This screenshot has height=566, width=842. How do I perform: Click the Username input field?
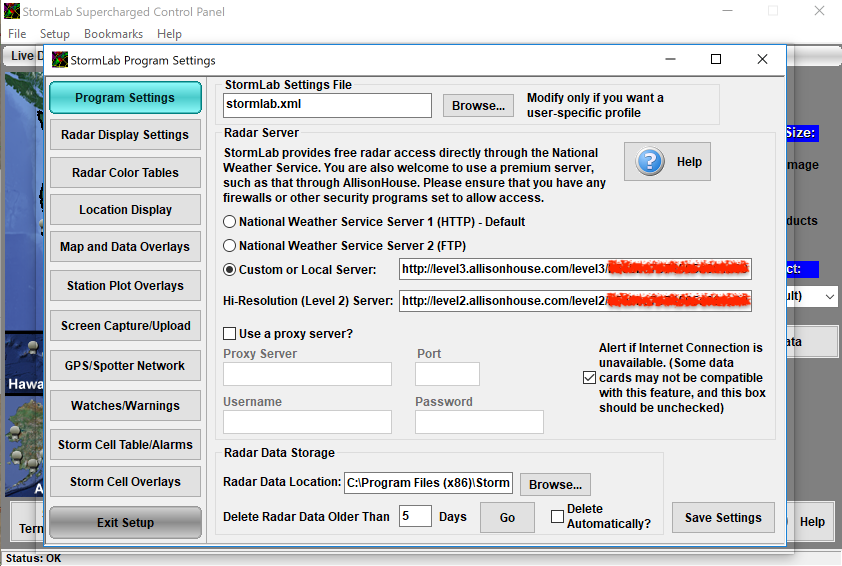(x=307, y=422)
